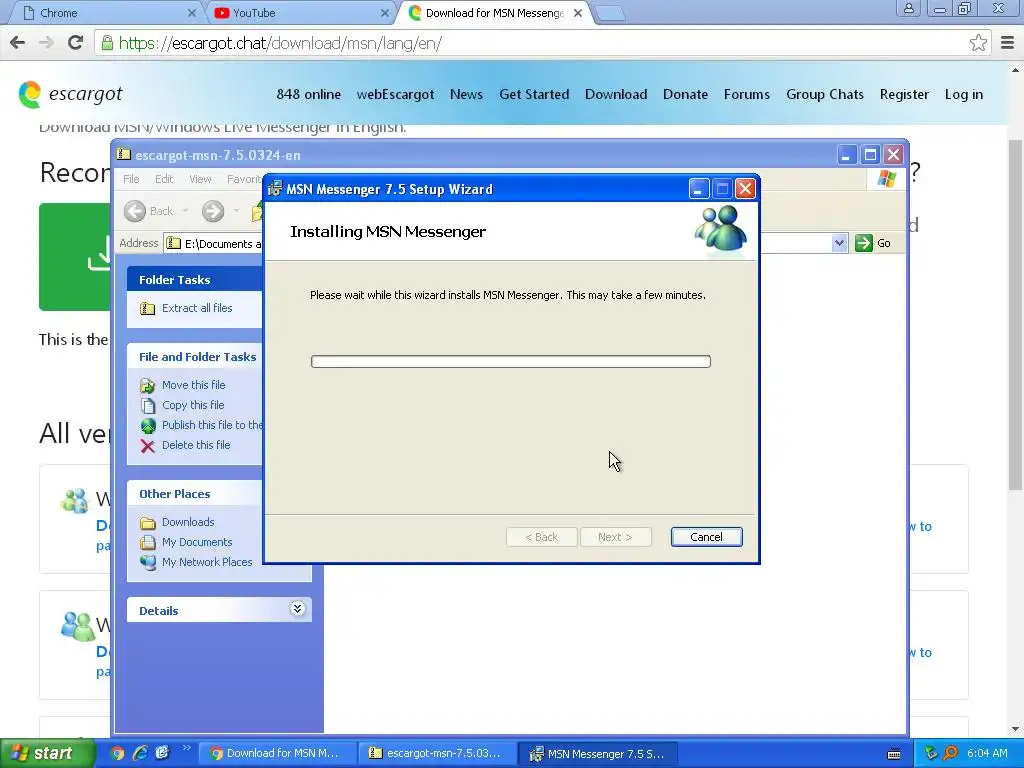The height and width of the screenshot is (768, 1024).
Task: Click the 848 online counter
Action: click(308, 95)
